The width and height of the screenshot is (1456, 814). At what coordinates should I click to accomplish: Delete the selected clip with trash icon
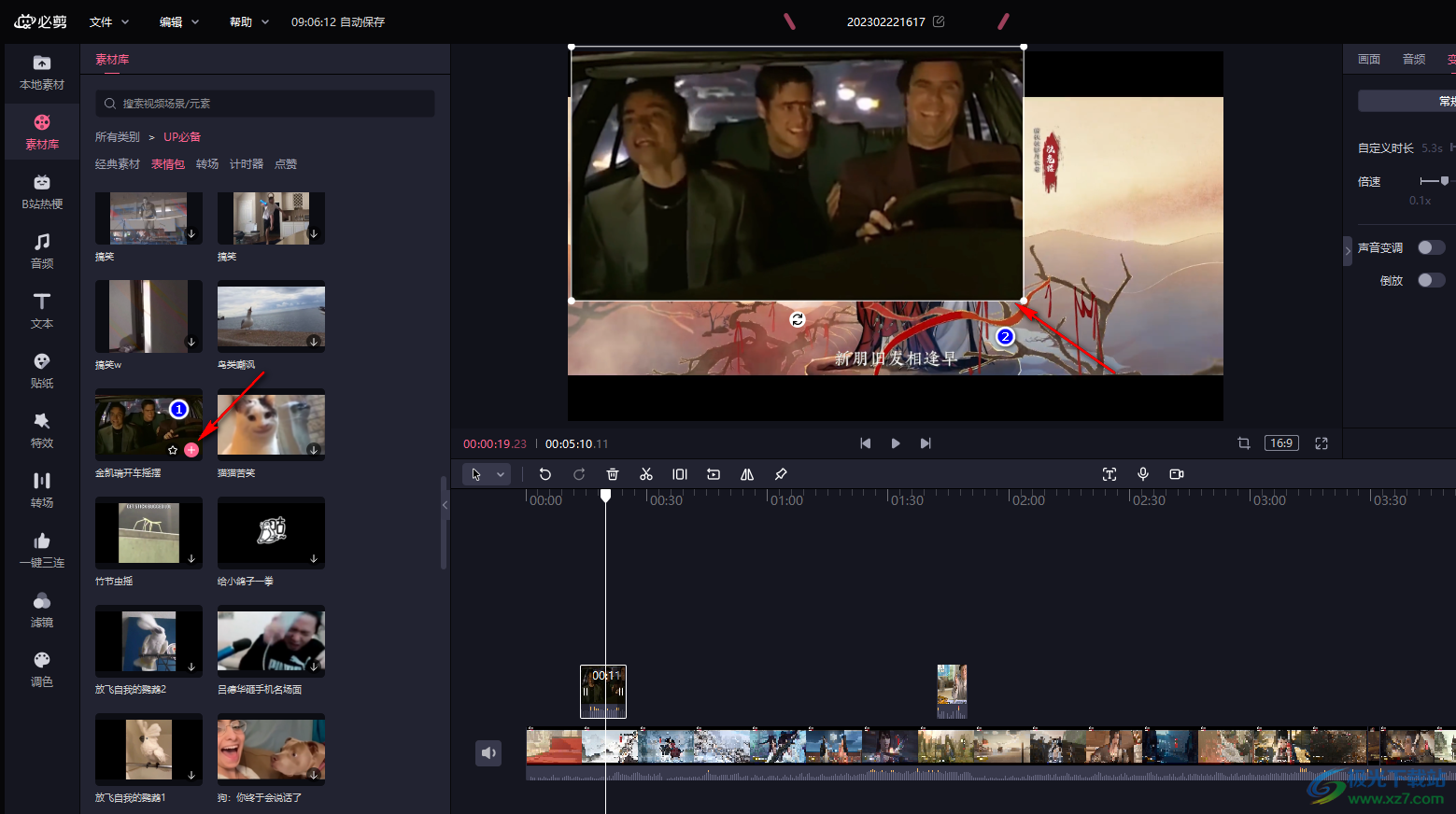click(x=613, y=474)
